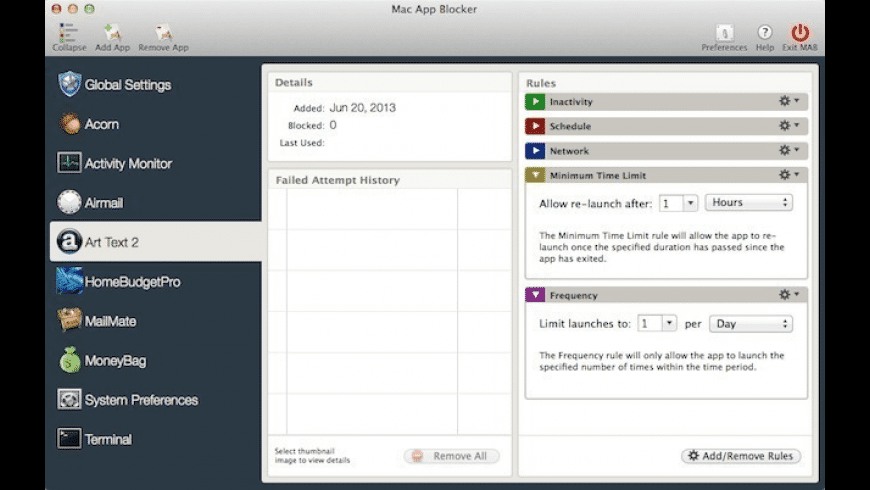Click the Exit MAB power icon
Image resolution: width=870 pixels, height=490 pixels.
tap(800, 32)
